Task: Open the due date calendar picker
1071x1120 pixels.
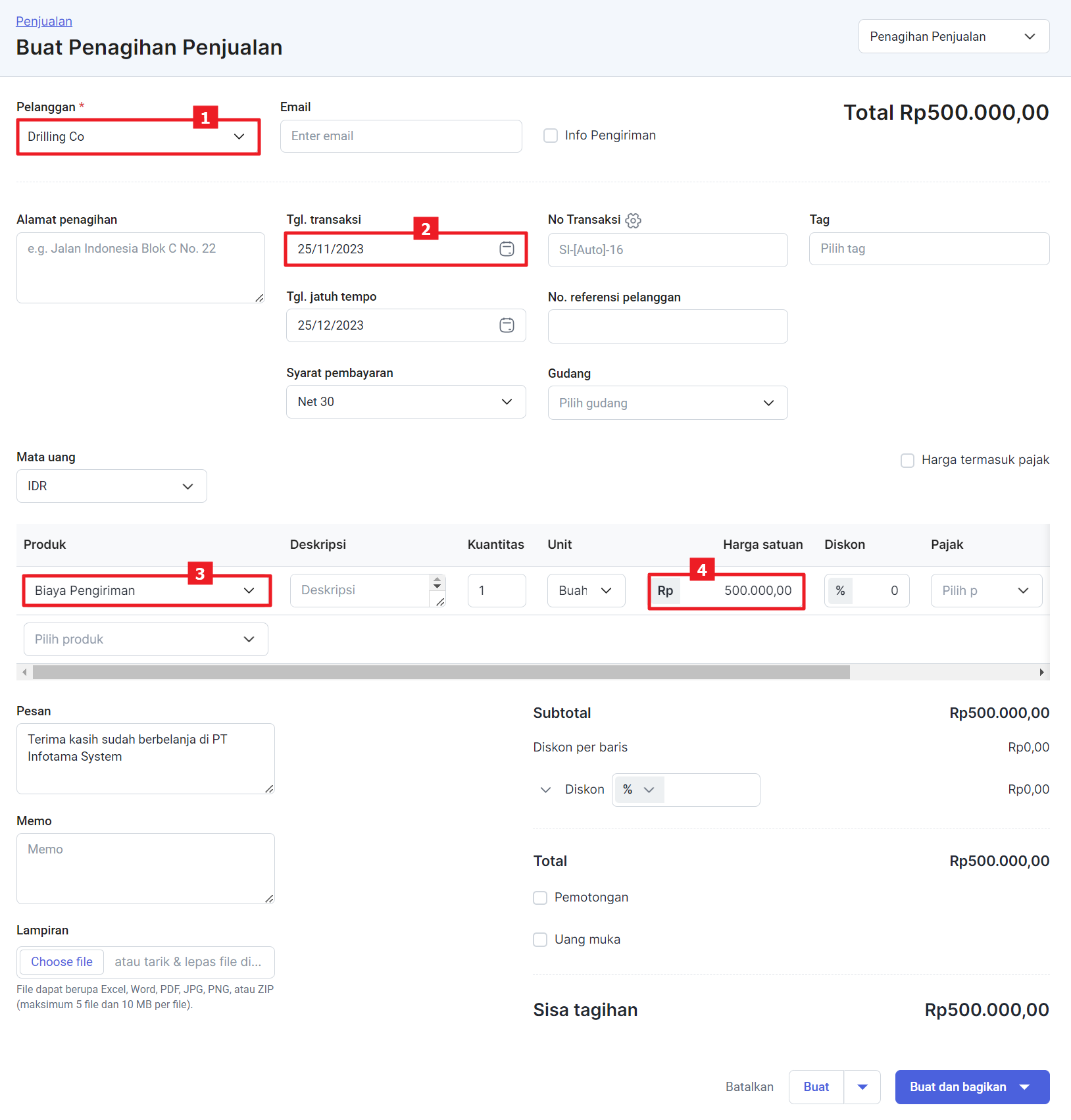Action: [x=507, y=325]
